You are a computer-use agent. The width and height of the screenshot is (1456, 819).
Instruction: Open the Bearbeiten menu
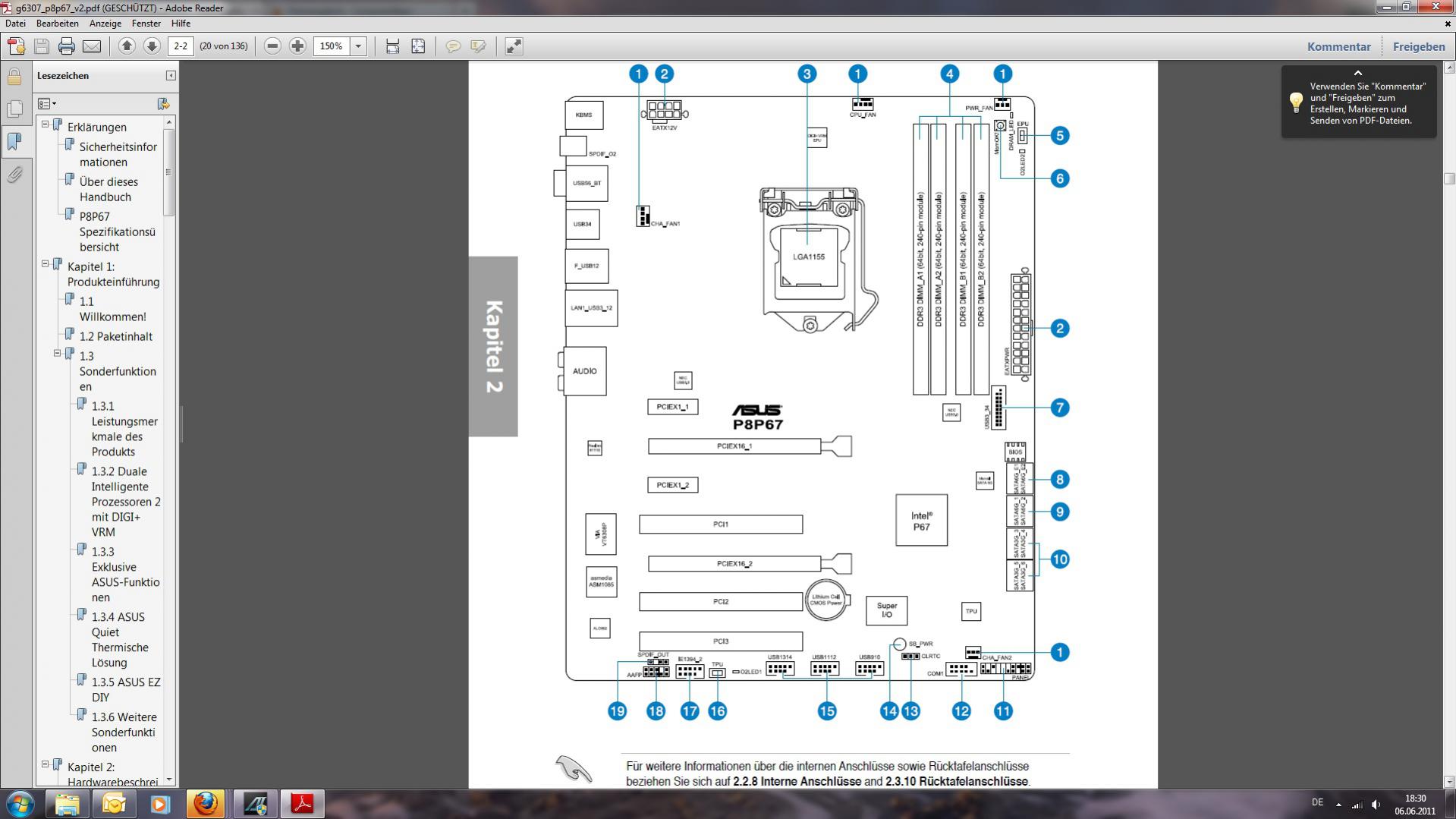[x=57, y=24]
